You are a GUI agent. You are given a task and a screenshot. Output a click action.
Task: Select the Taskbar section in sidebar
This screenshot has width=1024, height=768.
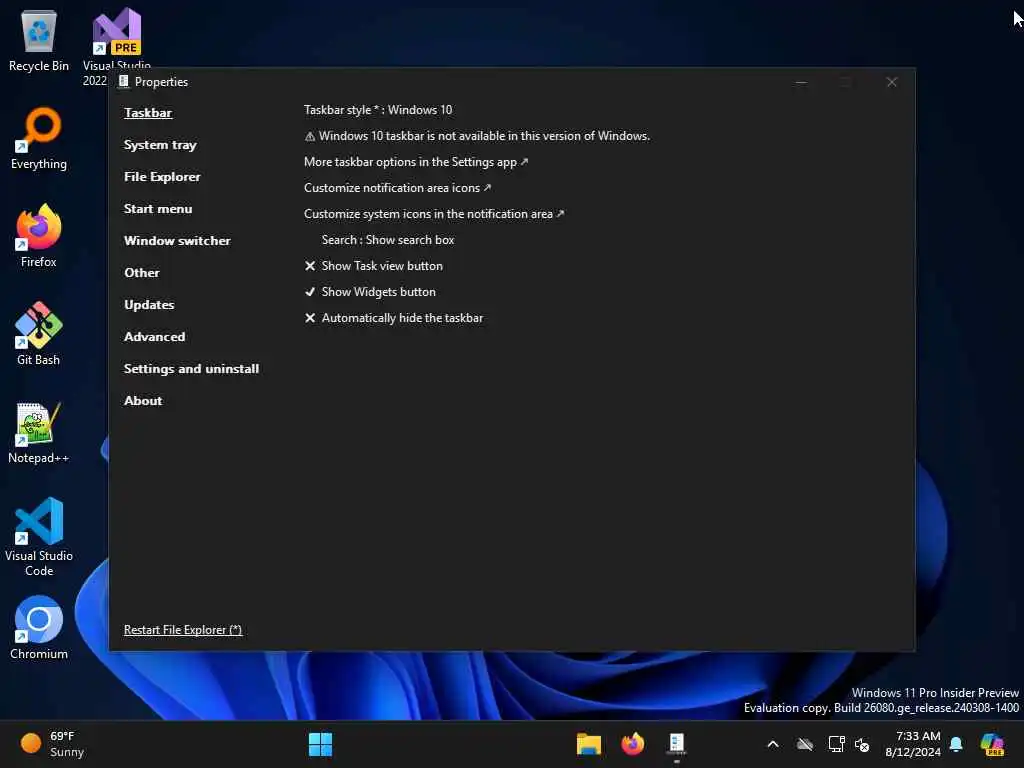tap(148, 113)
